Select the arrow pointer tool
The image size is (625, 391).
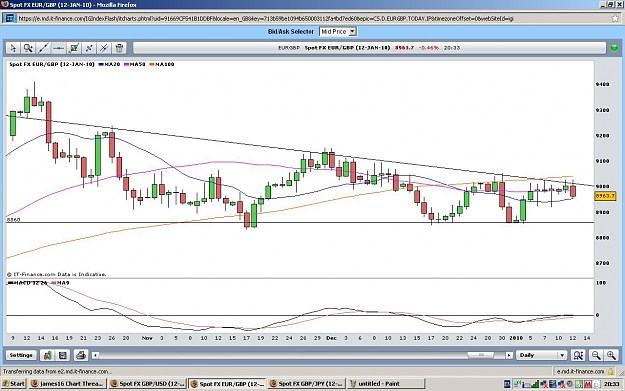point(13,48)
